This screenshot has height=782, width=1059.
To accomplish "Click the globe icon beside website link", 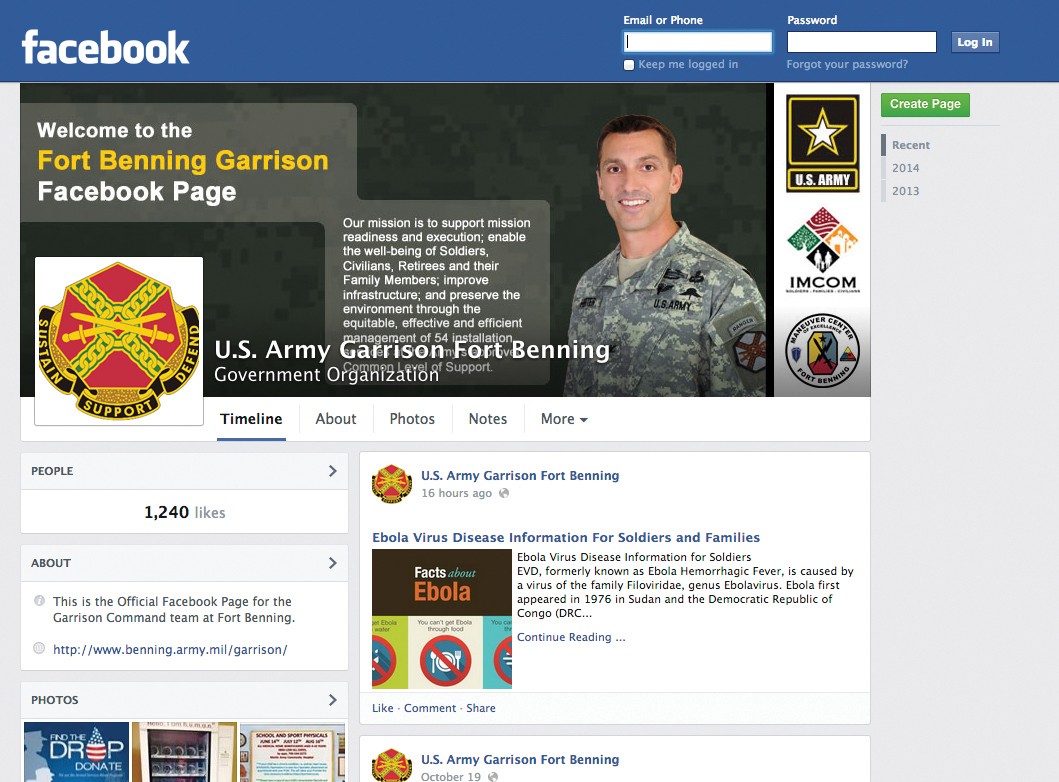I will (x=39, y=648).
